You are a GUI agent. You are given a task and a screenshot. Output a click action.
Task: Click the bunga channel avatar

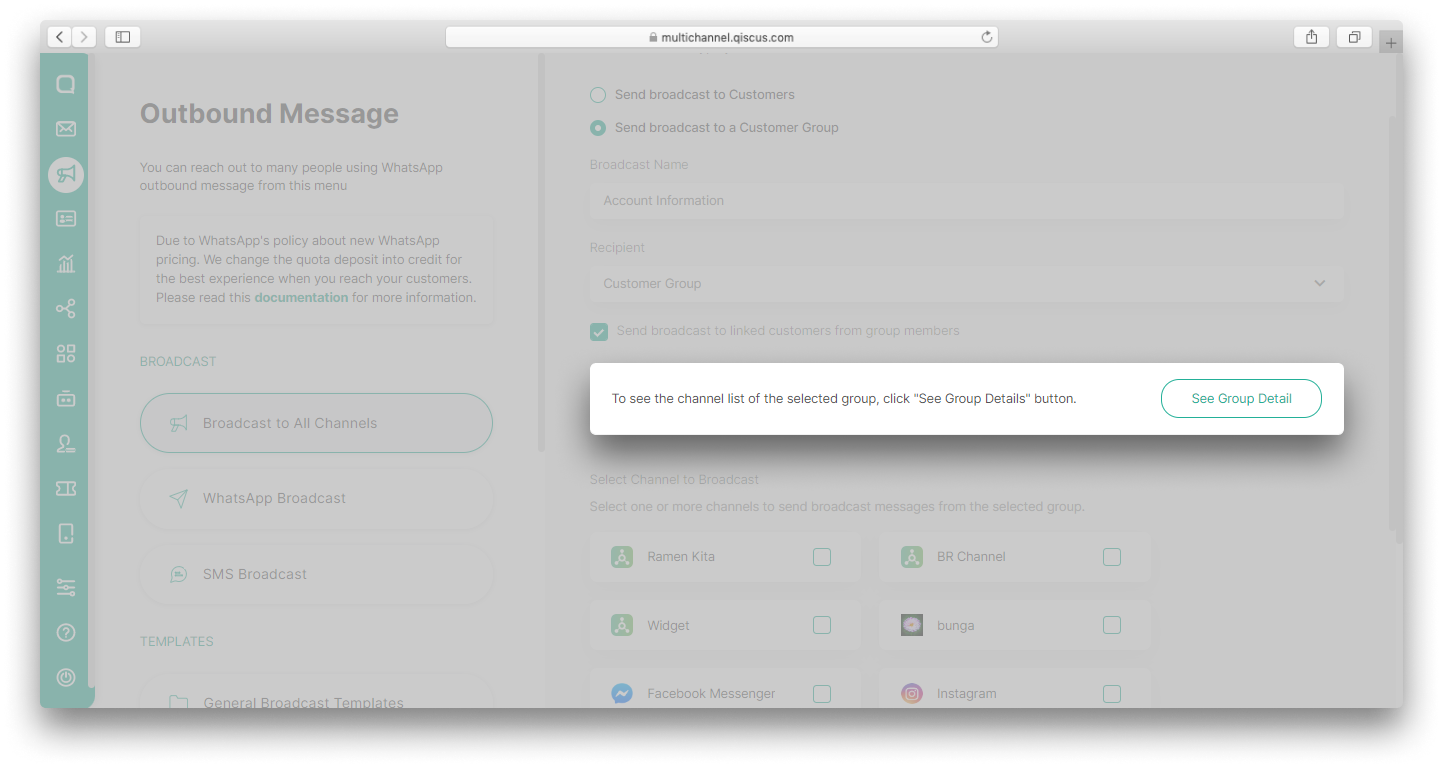(x=911, y=626)
